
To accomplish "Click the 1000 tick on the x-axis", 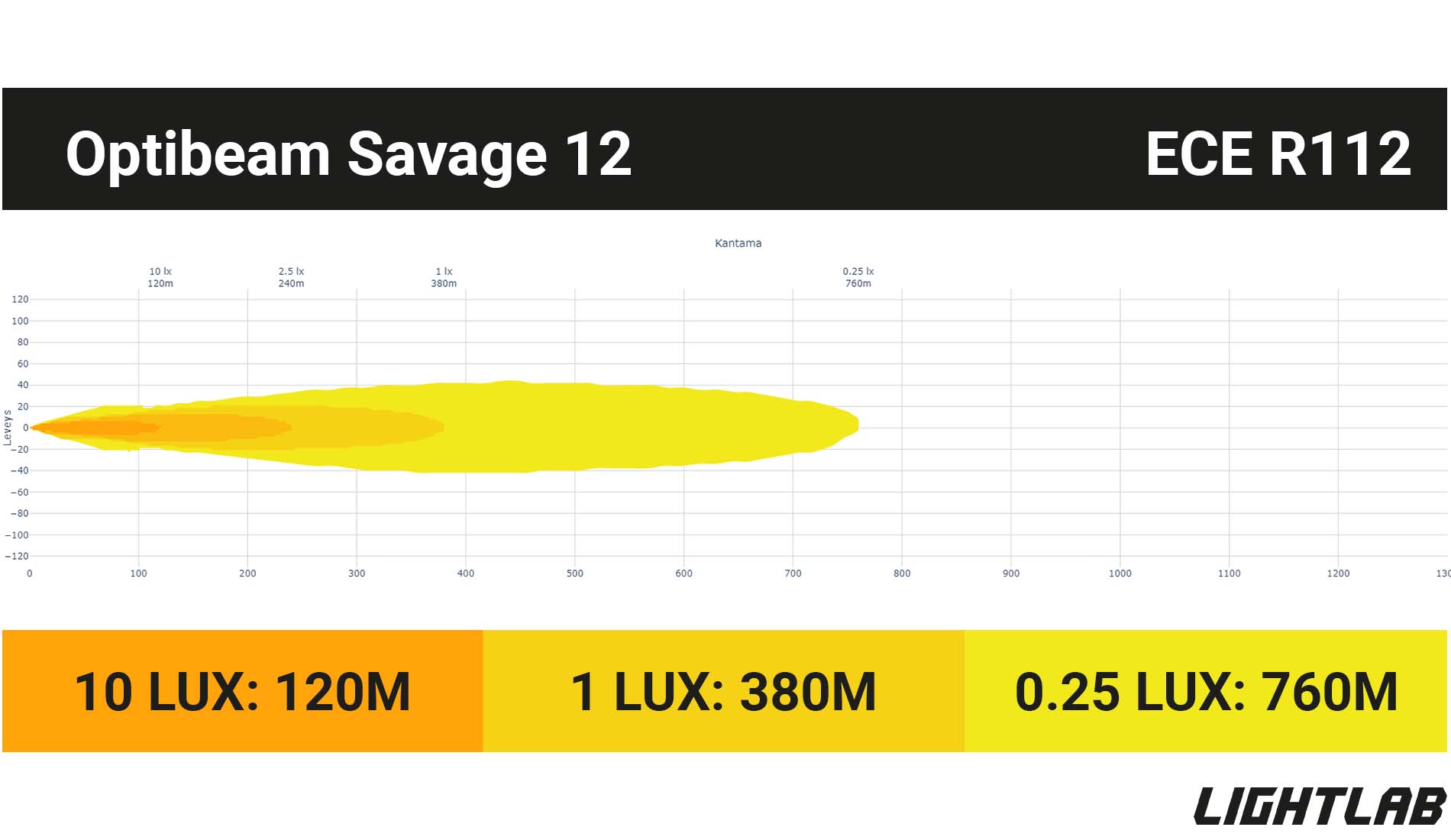I will (1120, 573).
